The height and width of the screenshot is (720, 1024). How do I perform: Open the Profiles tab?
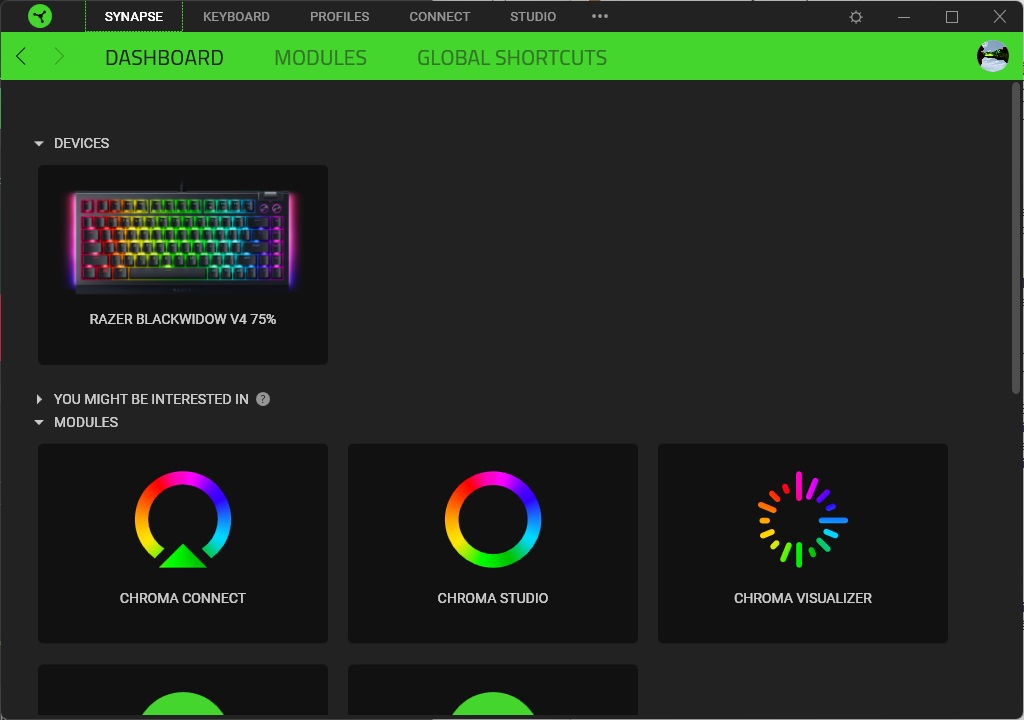click(x=340, y=16)
